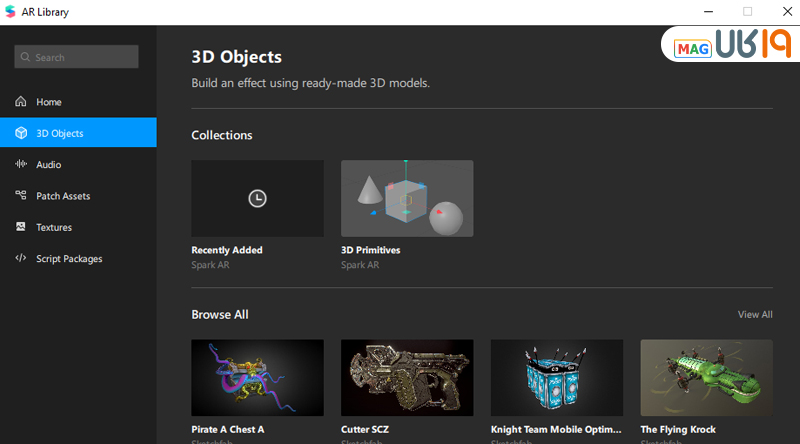
Task: Open the Recently Added collection label
Action: pyautogui.click(x=227, y=250)
